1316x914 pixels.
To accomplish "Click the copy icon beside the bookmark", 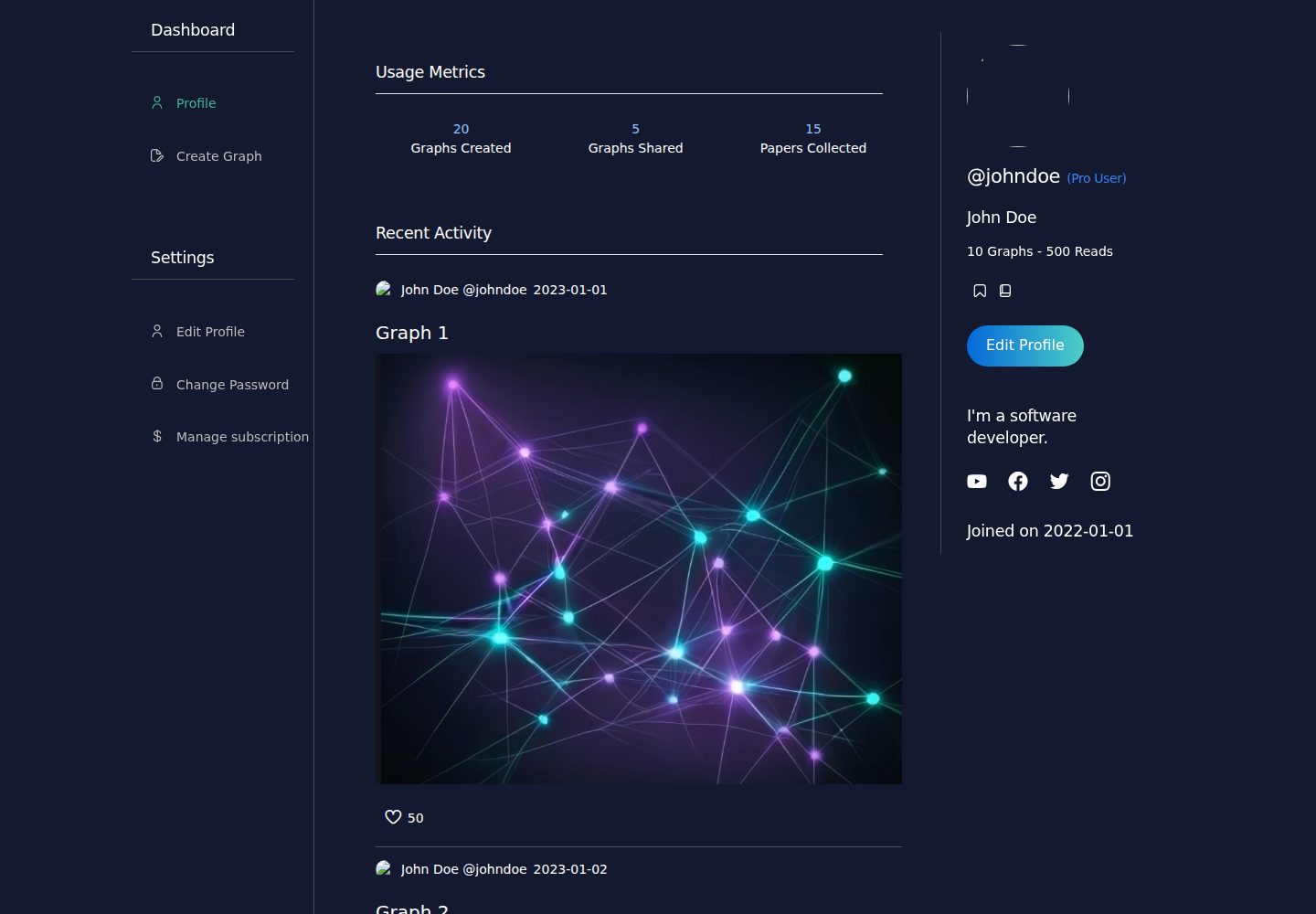I will pos(1005,291).
